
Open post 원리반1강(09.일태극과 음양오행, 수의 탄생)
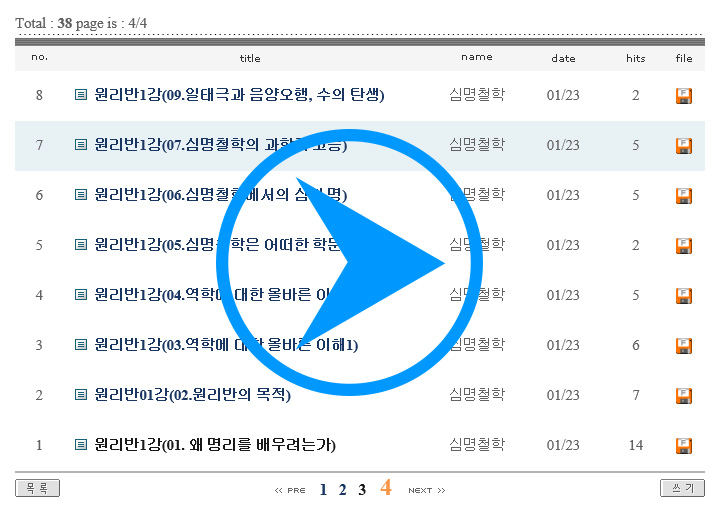tap(239, 95)
